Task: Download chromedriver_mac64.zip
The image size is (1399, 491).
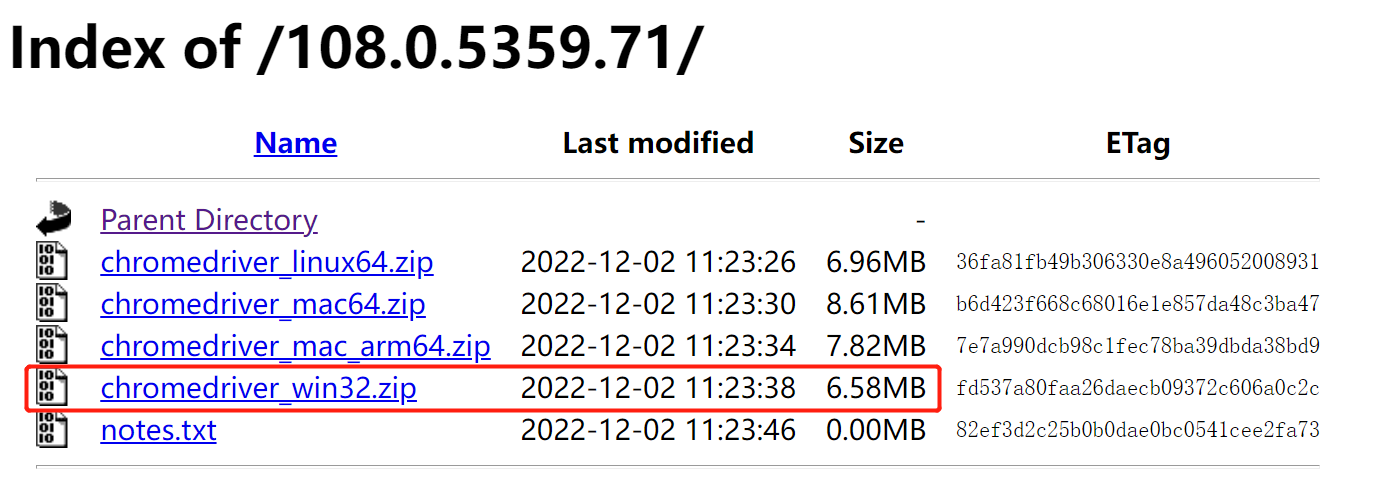Action: [x=263, y=305]
